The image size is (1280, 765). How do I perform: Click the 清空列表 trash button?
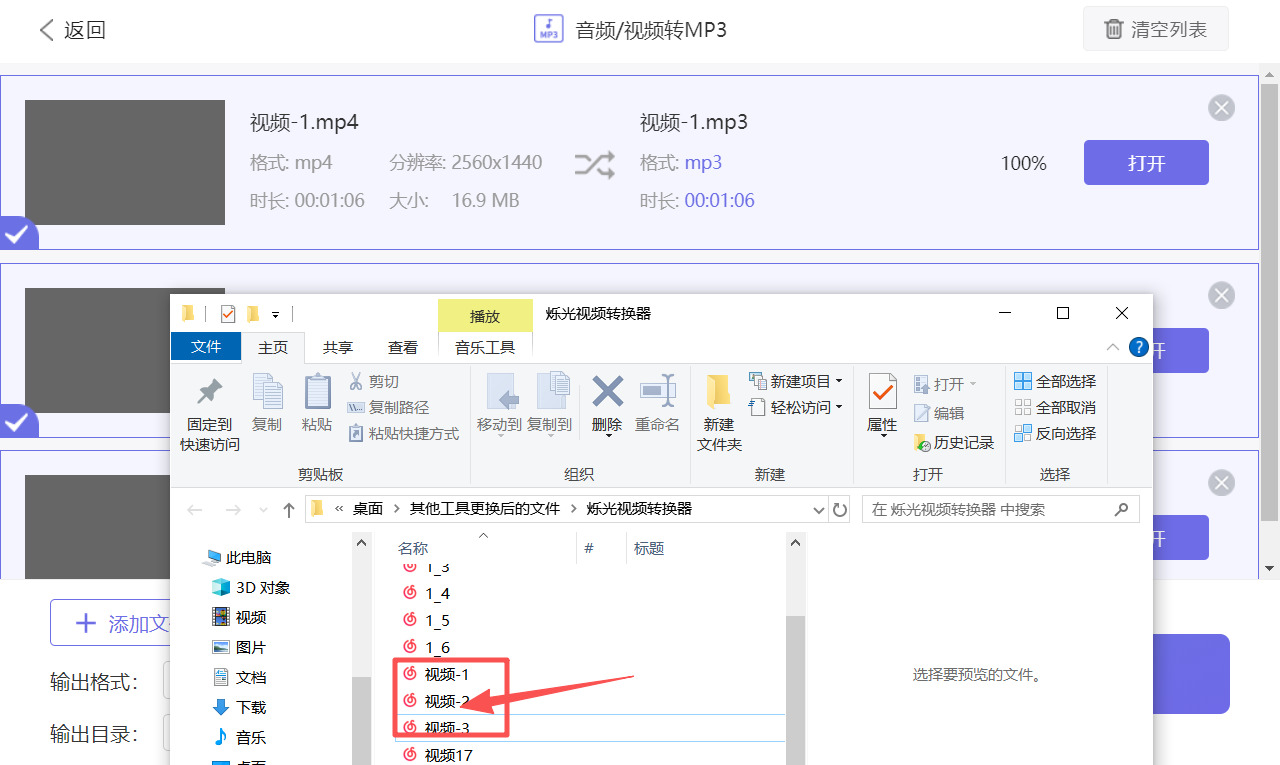pos(1155,30)
